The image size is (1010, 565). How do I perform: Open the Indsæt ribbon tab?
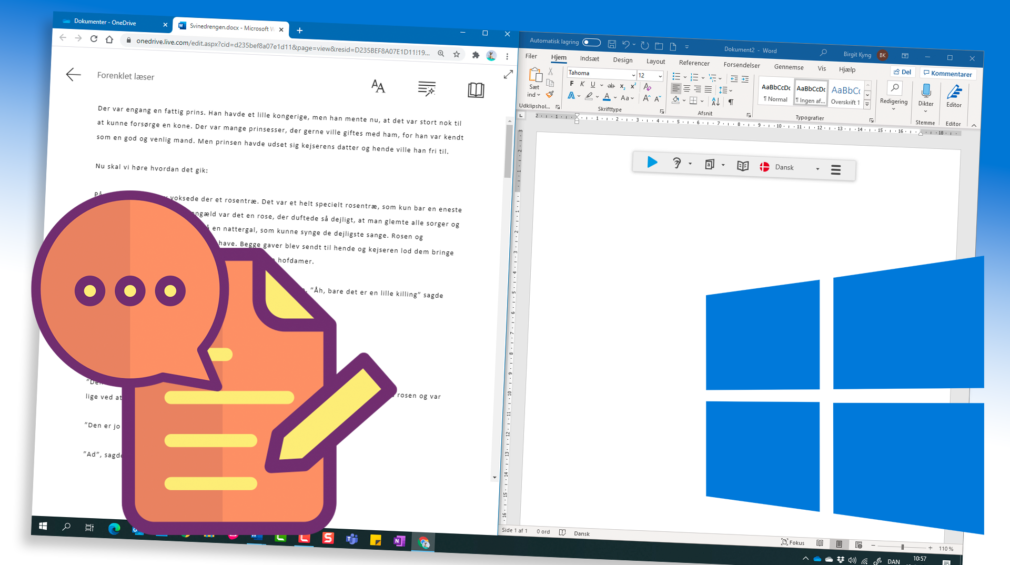(589, 59)
